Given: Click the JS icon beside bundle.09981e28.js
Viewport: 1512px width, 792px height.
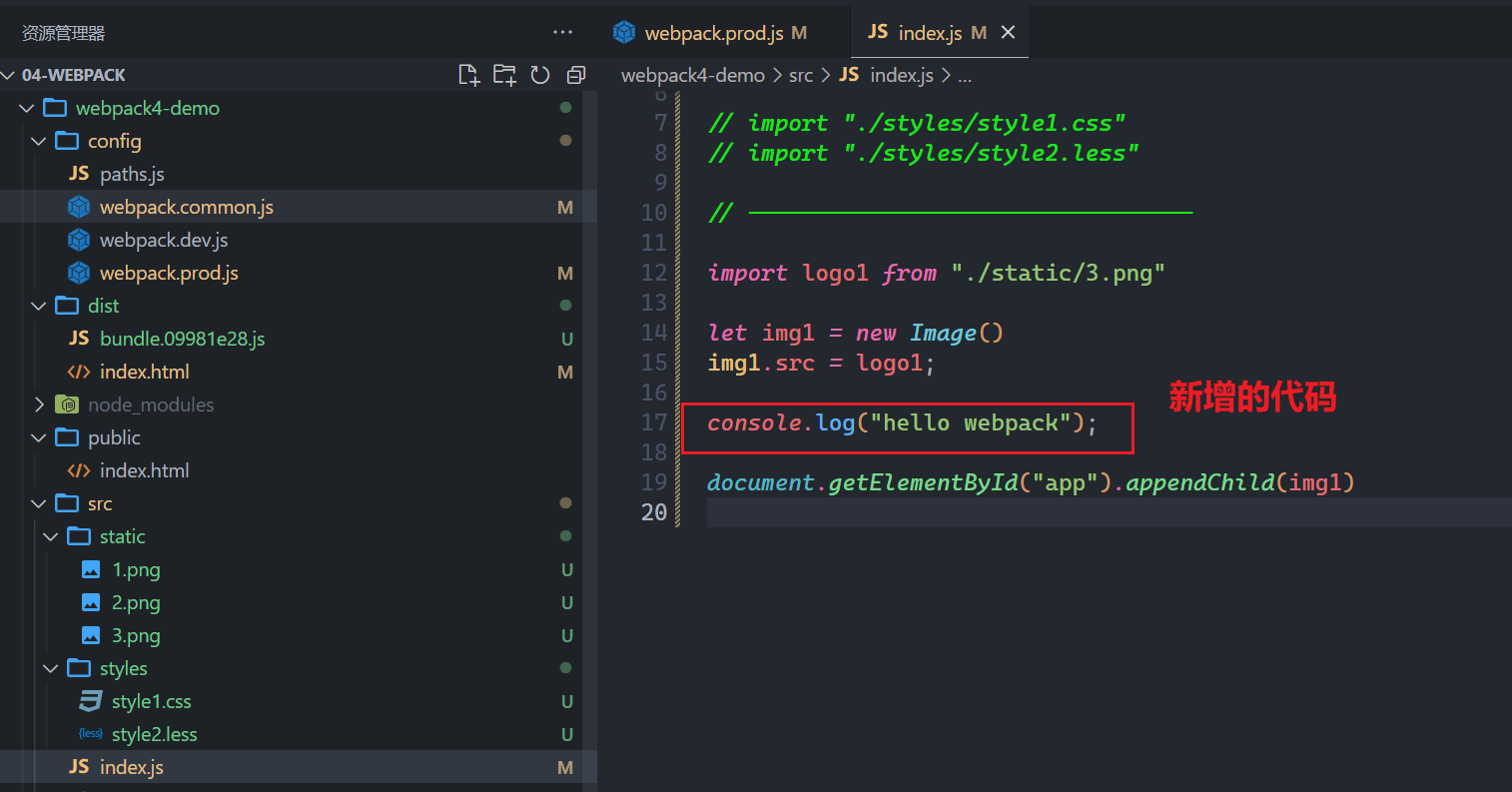Looking at the screenshot, I should point(79,339).
